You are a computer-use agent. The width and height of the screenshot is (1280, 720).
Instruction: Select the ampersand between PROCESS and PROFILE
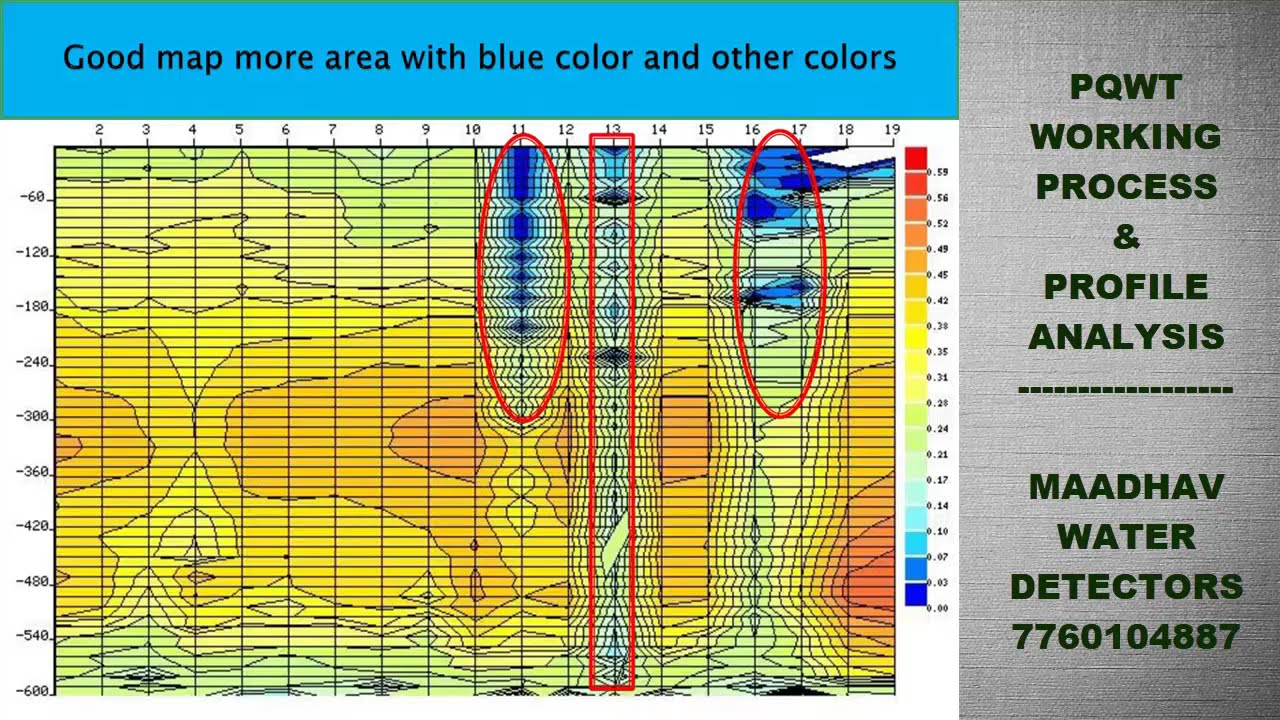(1125, 237)
